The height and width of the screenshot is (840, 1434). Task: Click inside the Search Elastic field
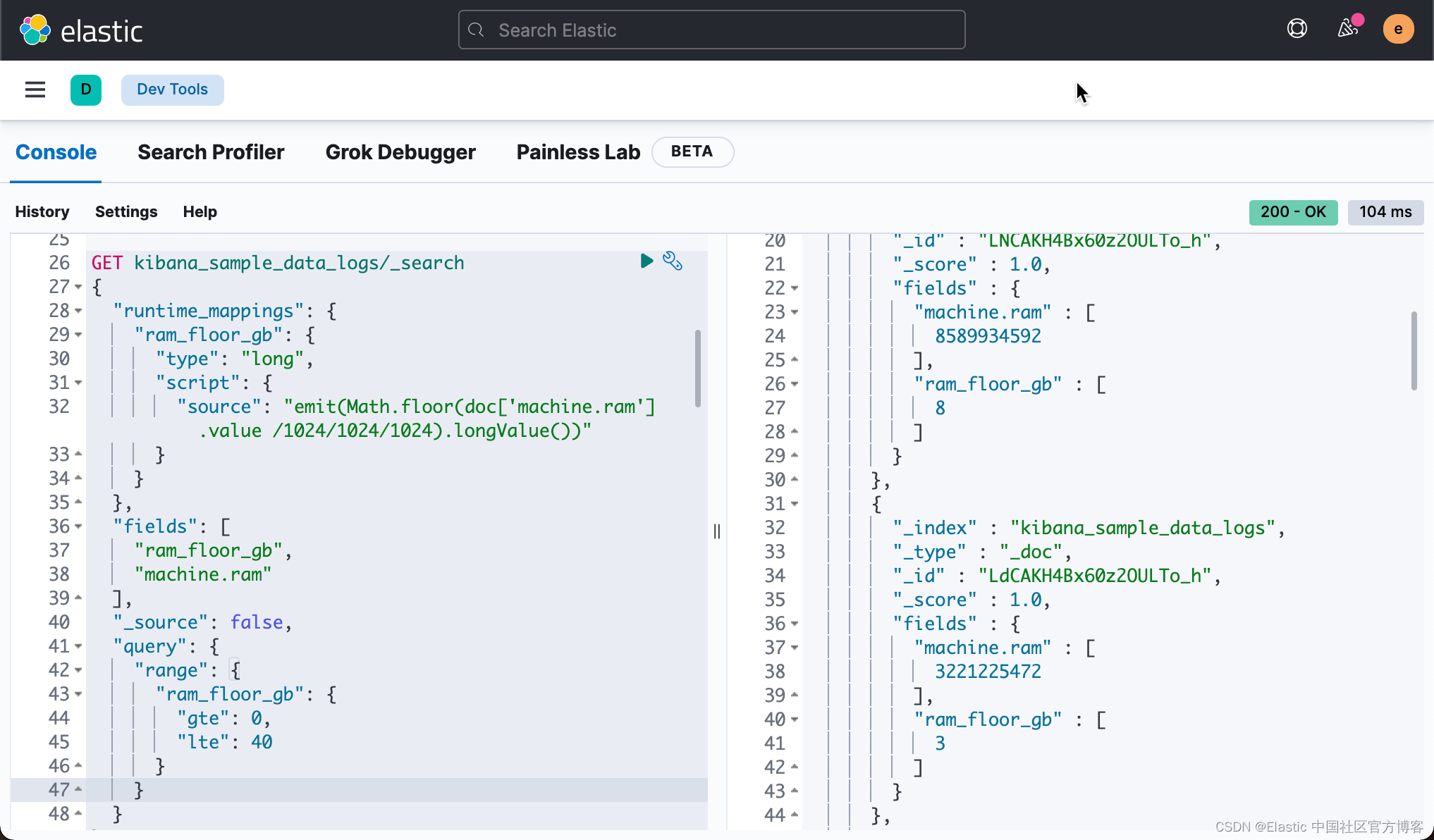tap(711, 30)
